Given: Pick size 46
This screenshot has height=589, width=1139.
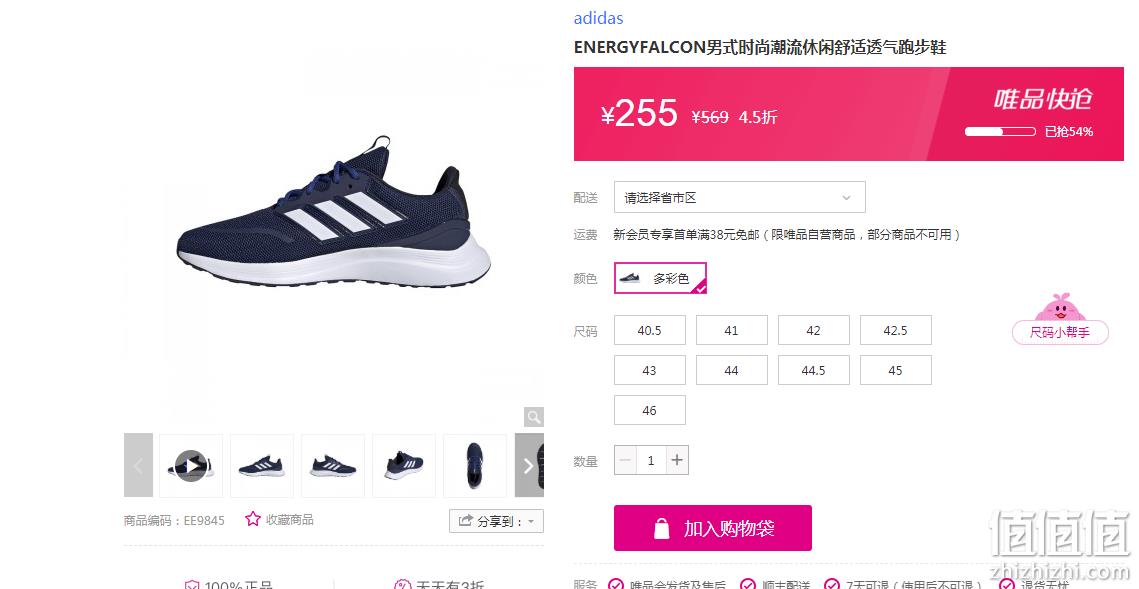Looking at the screenshot, I should coord(649,410).
